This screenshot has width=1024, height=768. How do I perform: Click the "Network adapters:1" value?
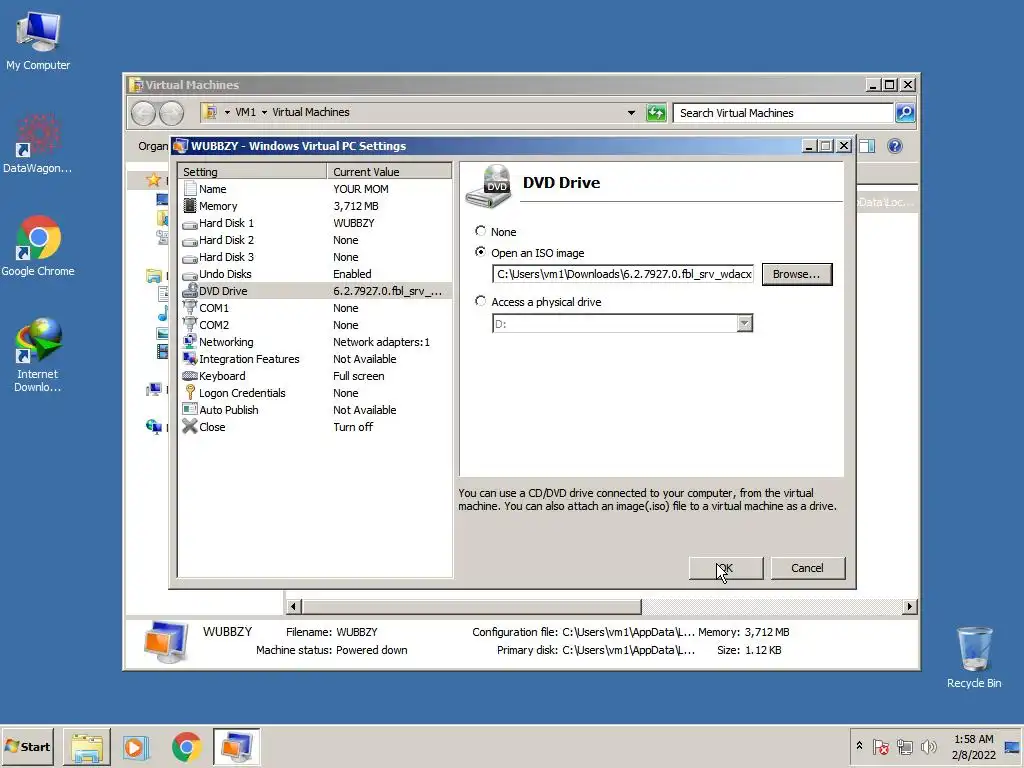pos(381,342)
